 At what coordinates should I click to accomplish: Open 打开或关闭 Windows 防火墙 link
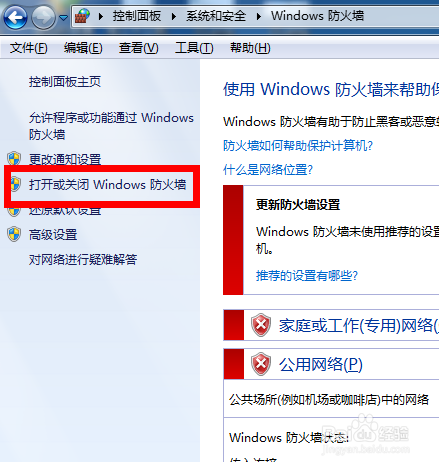(x=107, y=184)
